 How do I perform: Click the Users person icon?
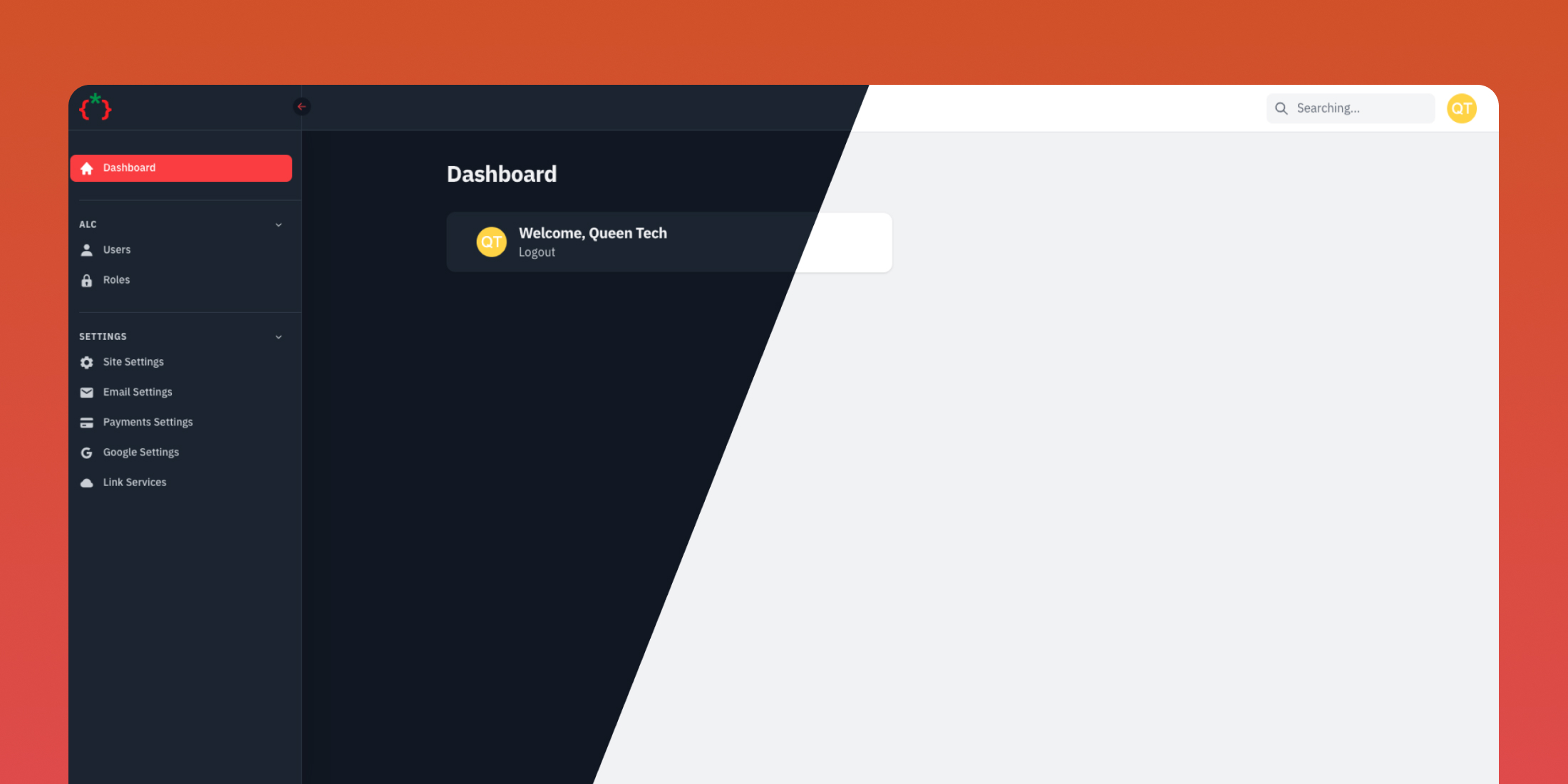pos(86,249)
